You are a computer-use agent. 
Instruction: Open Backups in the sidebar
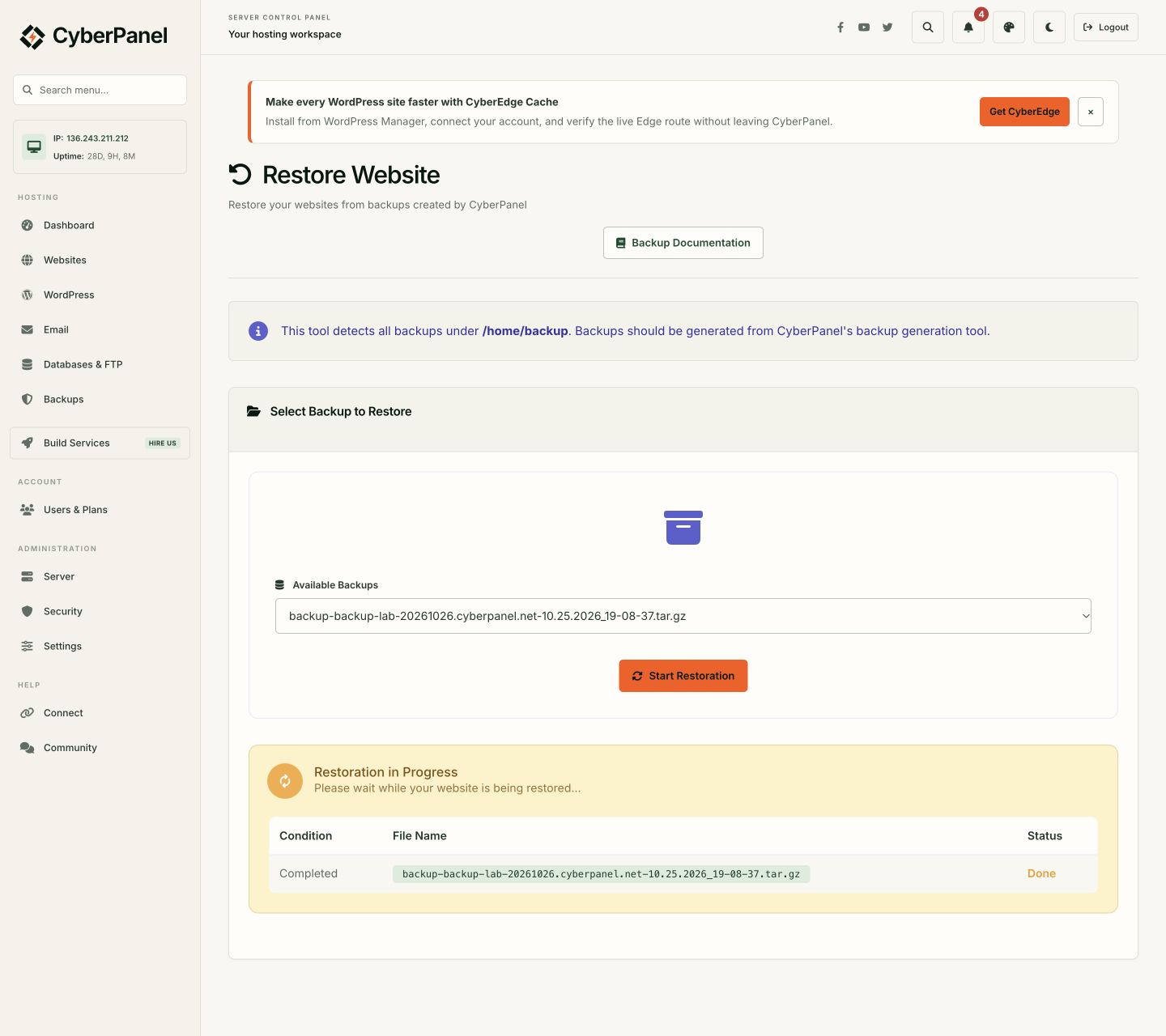(100, 399)
